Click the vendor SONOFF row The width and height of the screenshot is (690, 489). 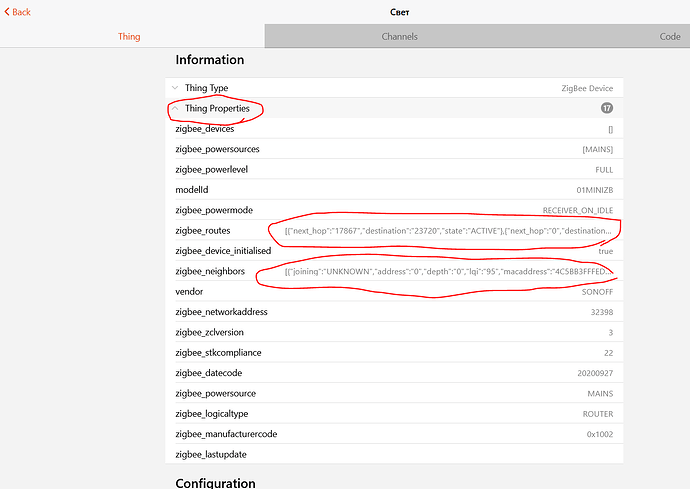pos(395,291)
